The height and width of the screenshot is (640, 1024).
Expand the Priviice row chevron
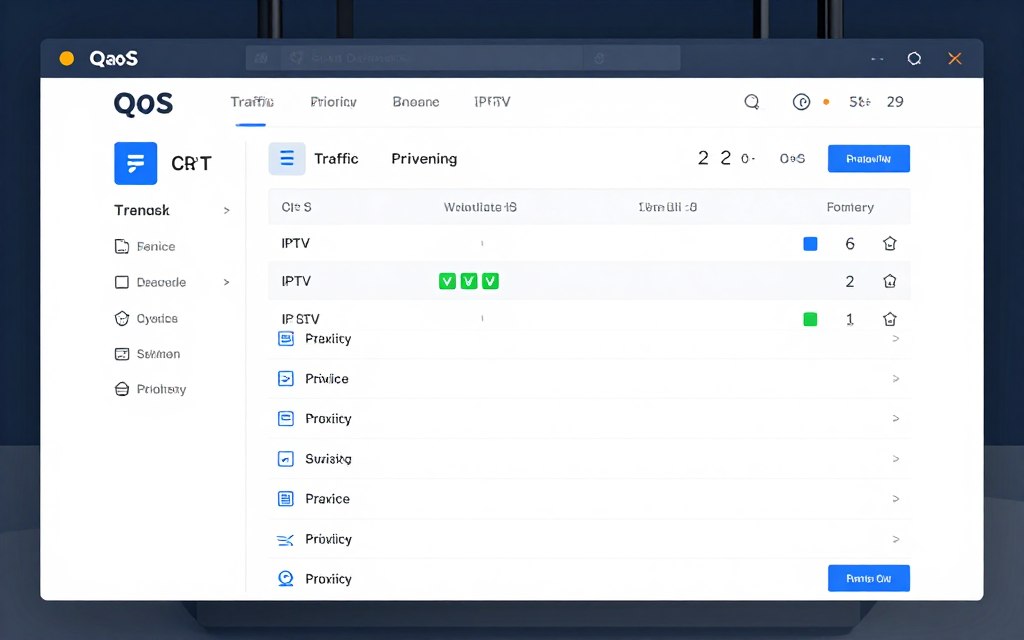coord(896,379)
